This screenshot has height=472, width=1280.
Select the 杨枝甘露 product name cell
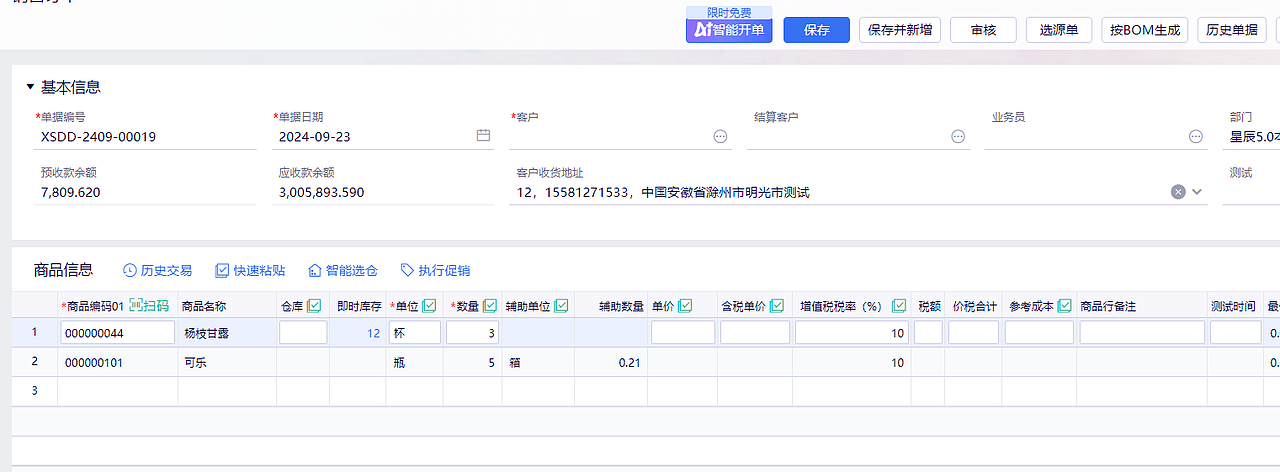[x=227, y=333]
